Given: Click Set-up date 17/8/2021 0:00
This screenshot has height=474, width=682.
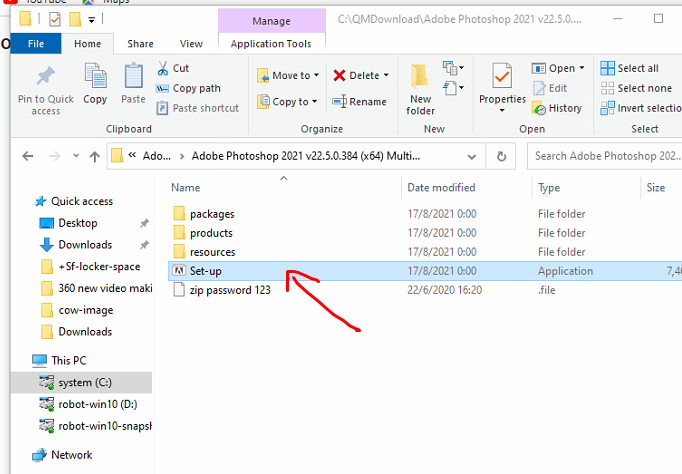Looking at the screenshot, I should (442, 271).
